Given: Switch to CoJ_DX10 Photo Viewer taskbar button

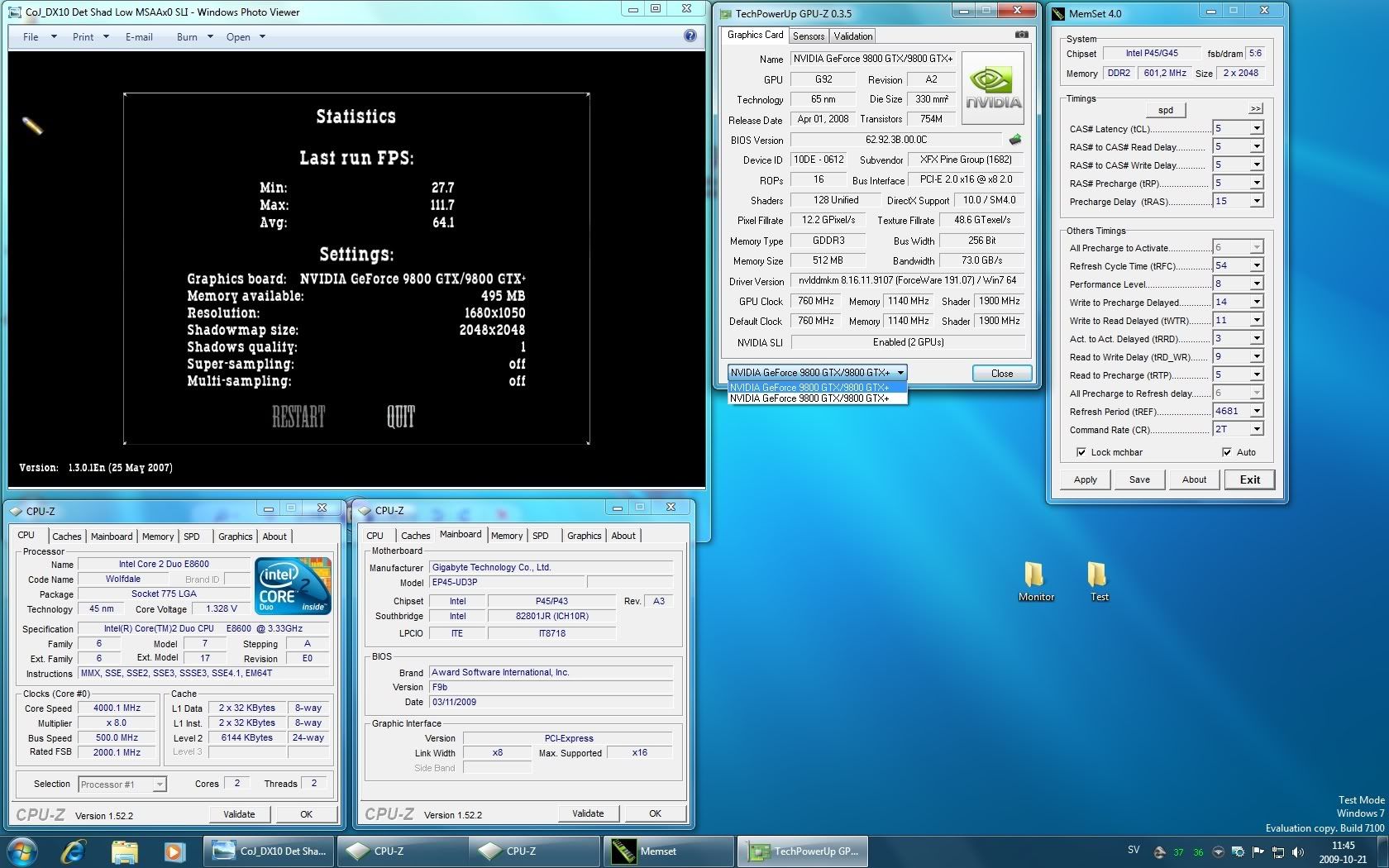Looking at the screenshot, I should [270, 851].
